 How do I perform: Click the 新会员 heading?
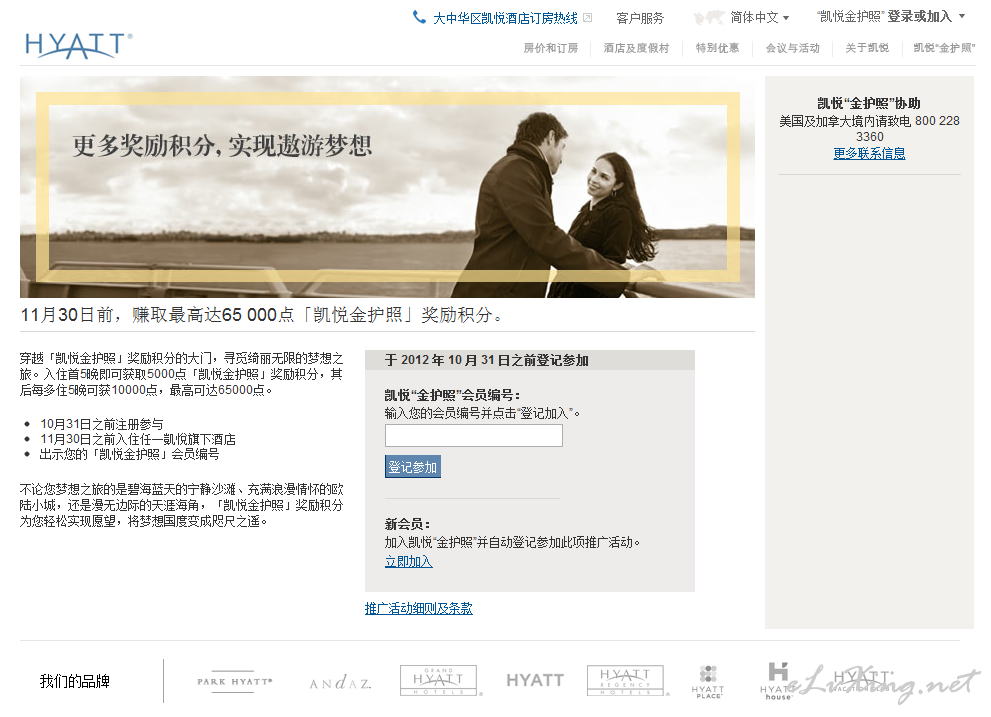click(408, 524)
